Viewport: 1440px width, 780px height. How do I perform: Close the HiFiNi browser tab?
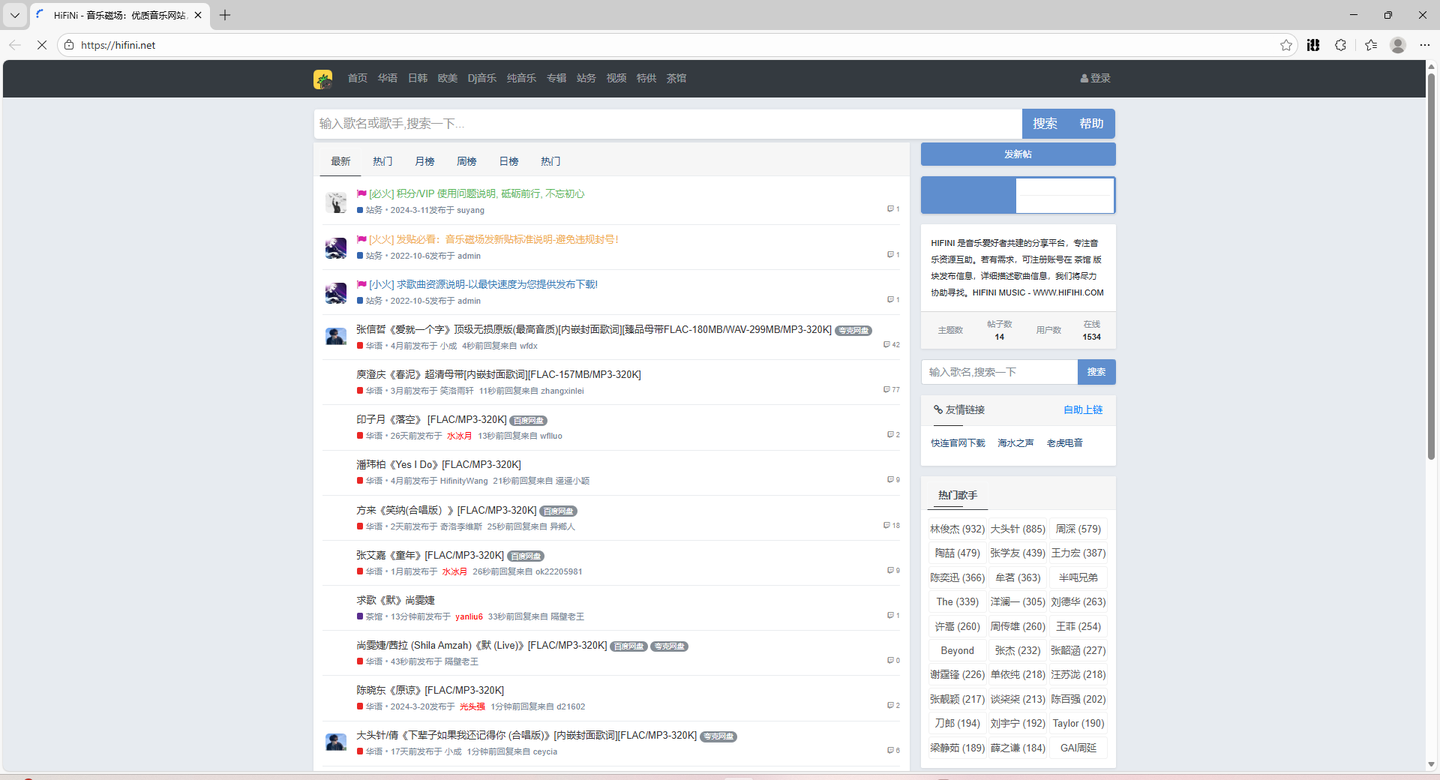point(196,15)
